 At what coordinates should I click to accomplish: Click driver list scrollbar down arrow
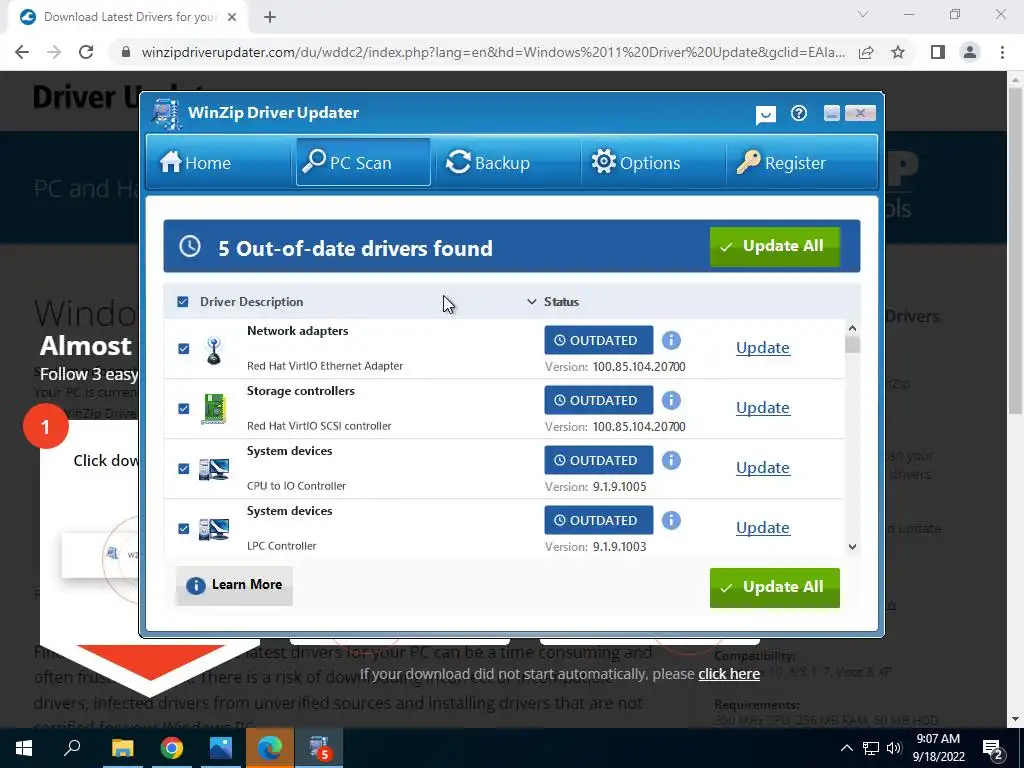852,547
